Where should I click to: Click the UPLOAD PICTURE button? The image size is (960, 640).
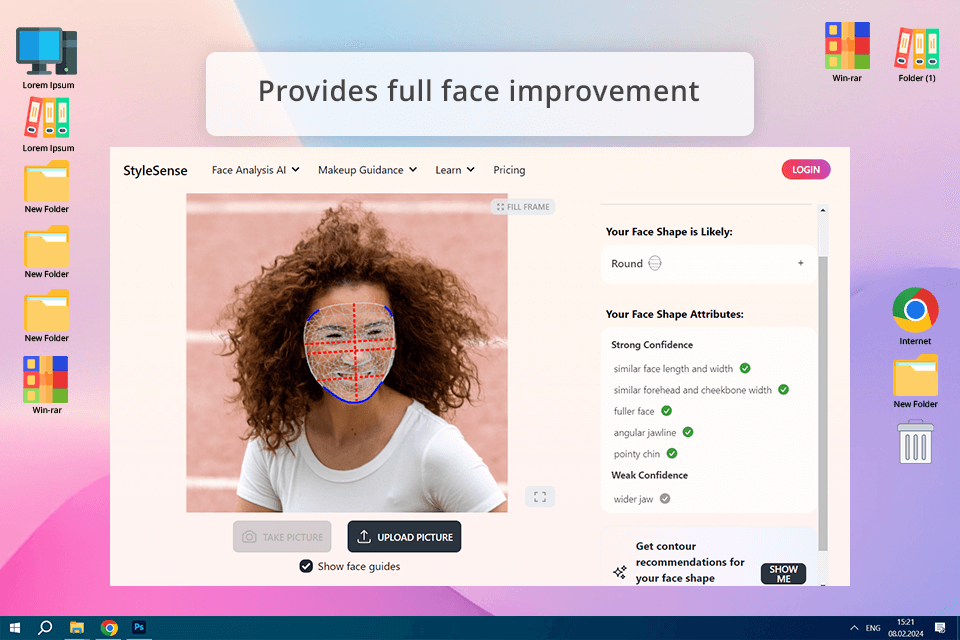pos(404,536)
